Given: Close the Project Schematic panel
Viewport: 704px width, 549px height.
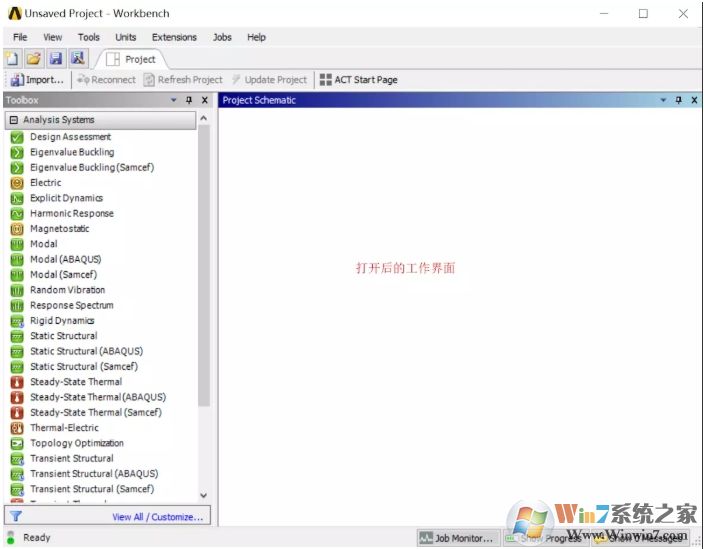Looking at the screenshot, I should pyautogui.click(x=694, y=100).
